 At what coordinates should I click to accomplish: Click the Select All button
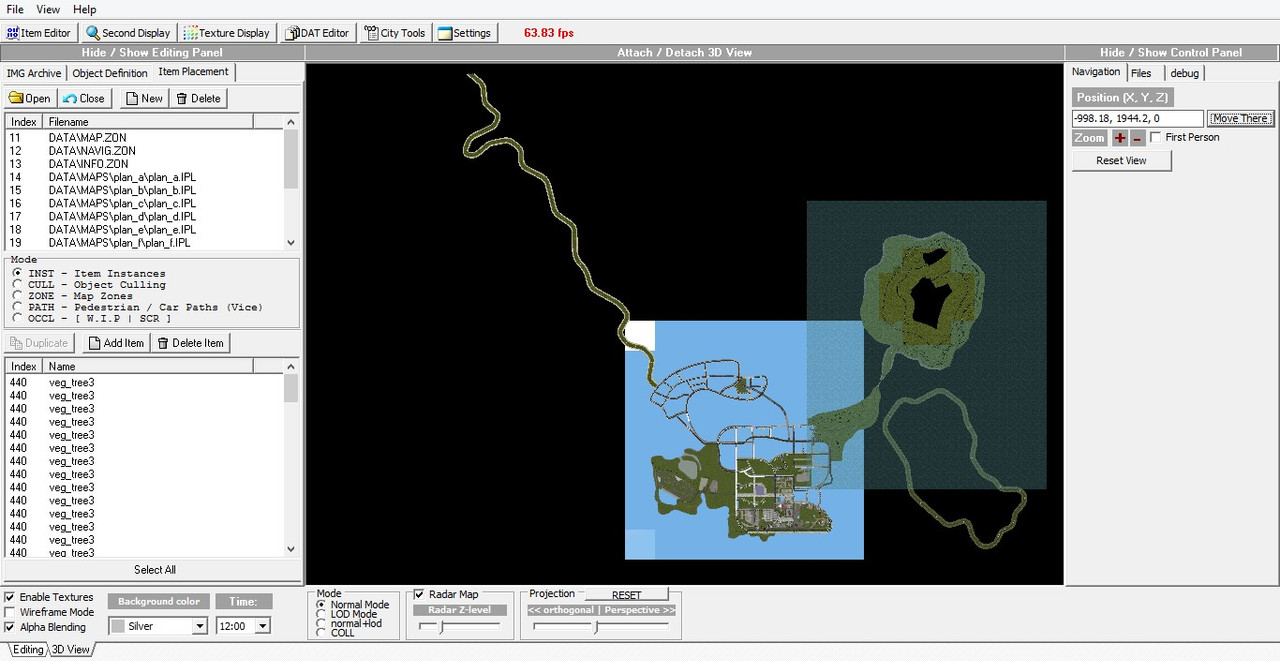coord(155,570)
